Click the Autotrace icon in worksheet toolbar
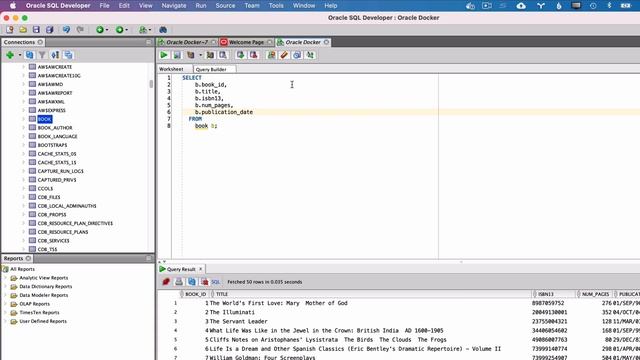The width and height of the screenshot is (640, 360). pyautogui.click(x=210, y=55)
